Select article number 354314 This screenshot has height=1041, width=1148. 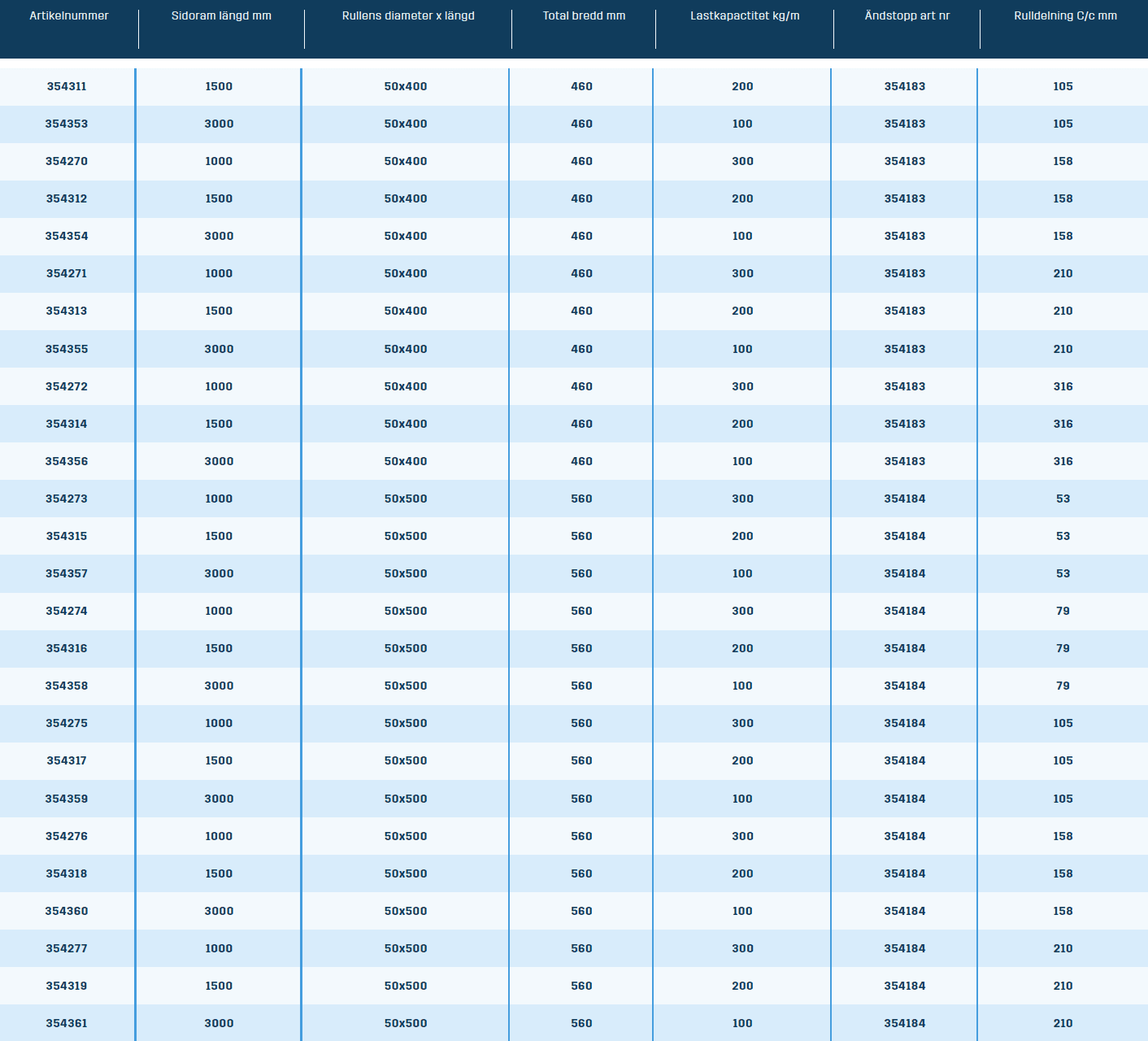[67, 424]
